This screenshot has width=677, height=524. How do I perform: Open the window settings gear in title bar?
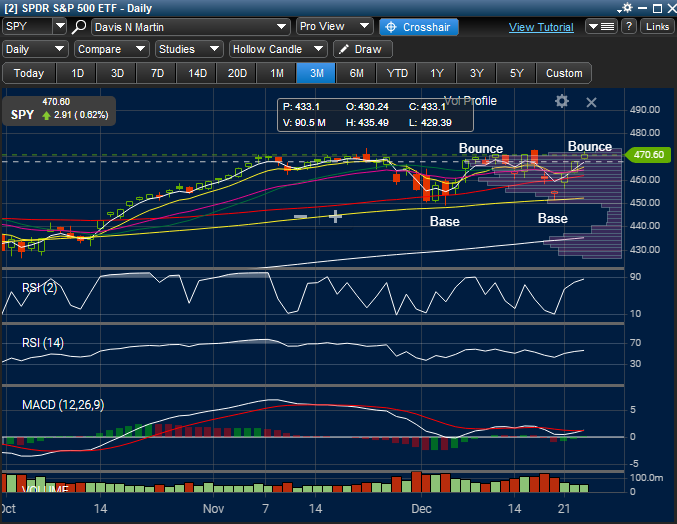click(x=626, y=8)
